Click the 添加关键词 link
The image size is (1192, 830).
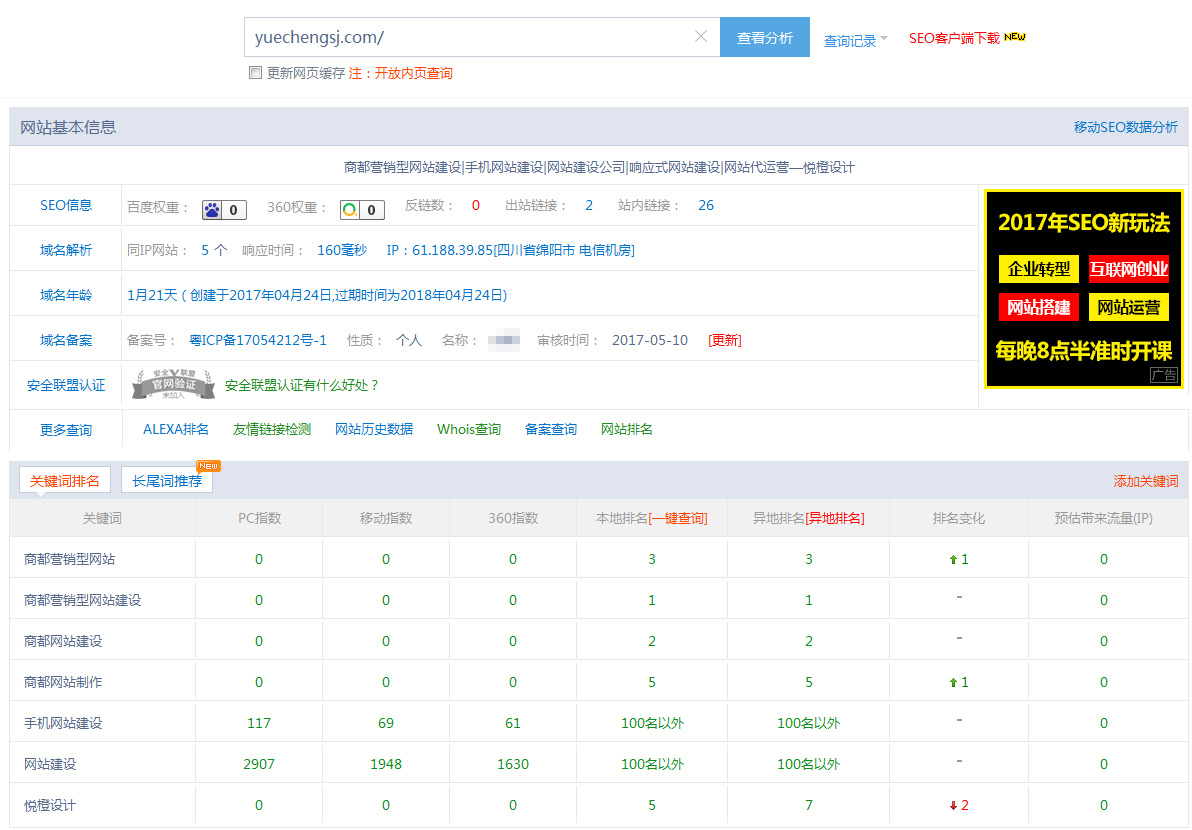[x=1146, y=481]
